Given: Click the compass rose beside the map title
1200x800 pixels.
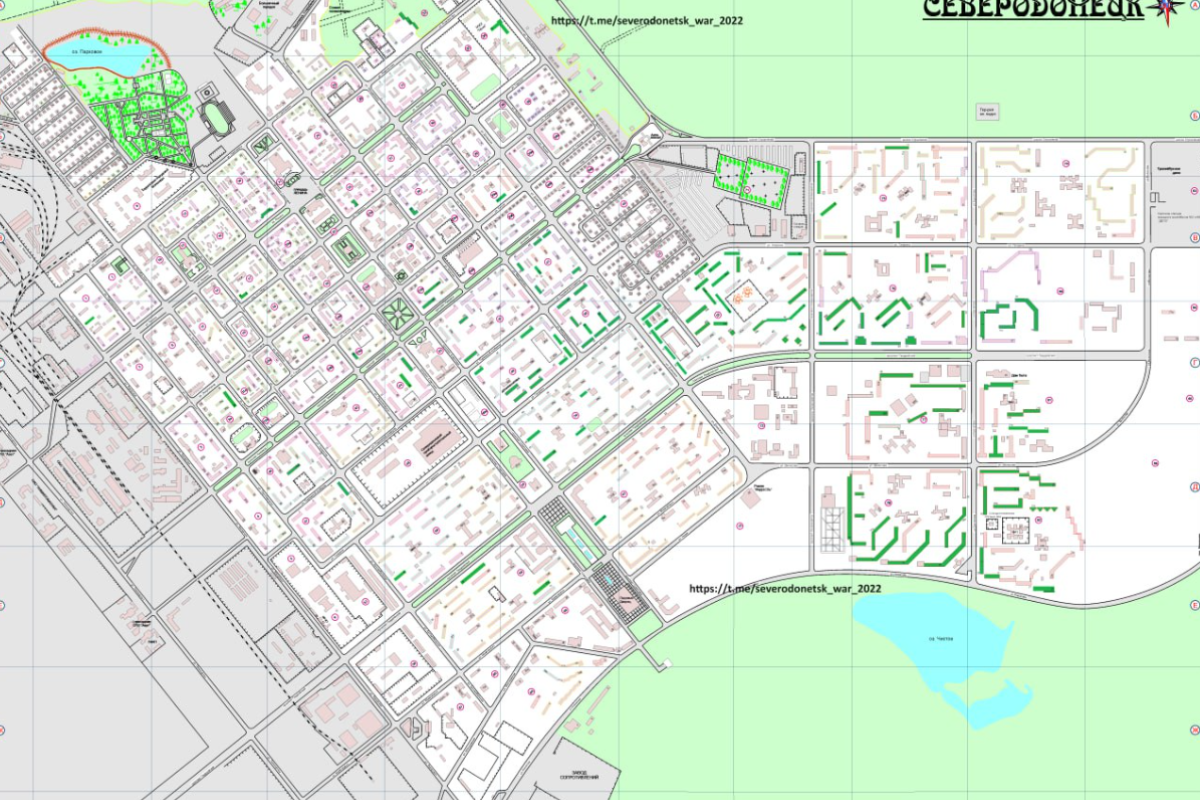Looking at the screenshot, I should (x=1165, y=9).
